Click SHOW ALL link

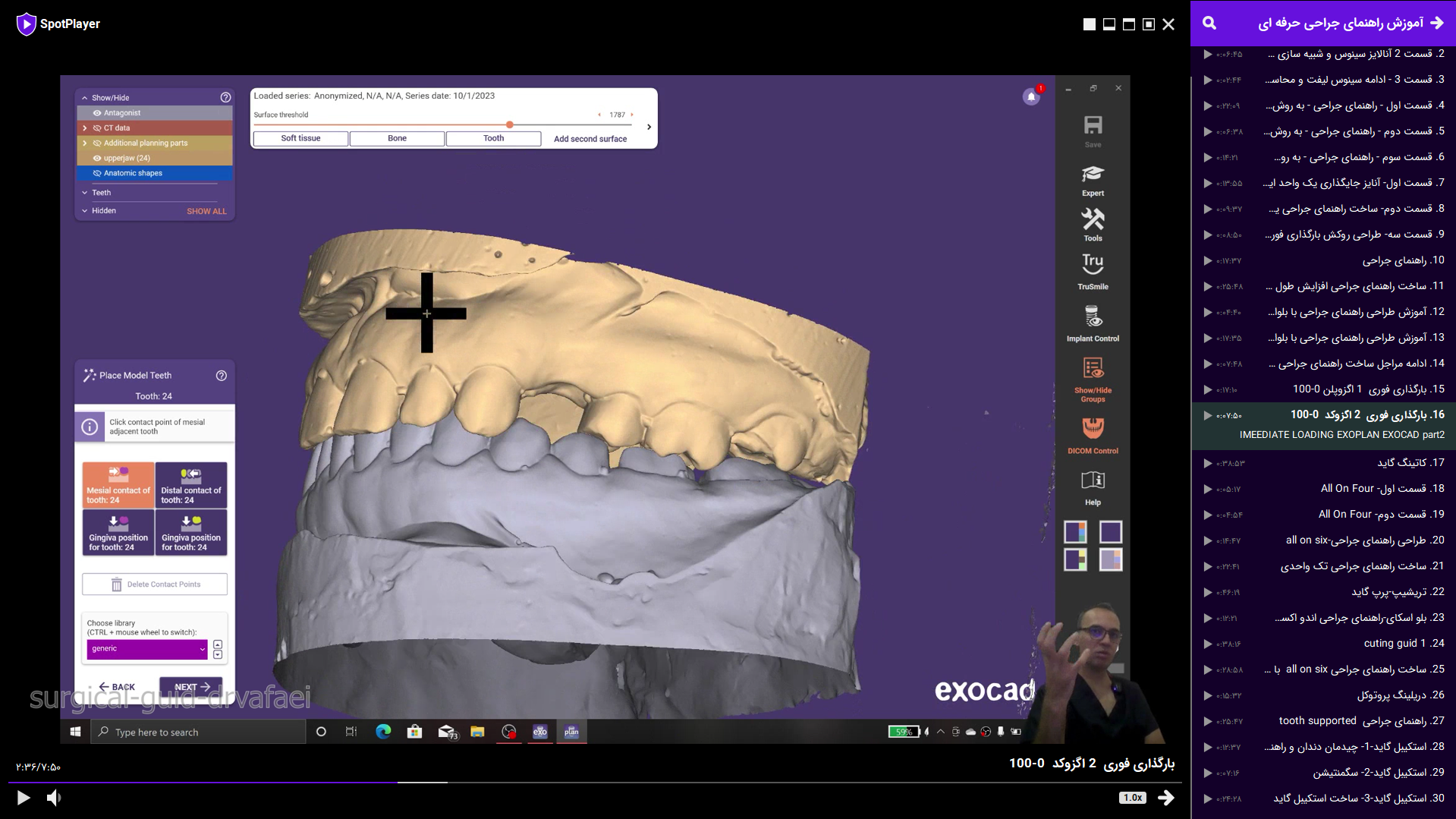tap(206, 211)
